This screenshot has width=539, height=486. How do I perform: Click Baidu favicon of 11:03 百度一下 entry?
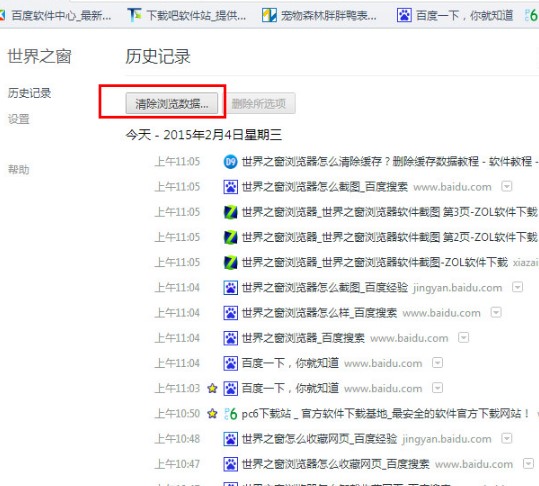(x=230, y=388)
